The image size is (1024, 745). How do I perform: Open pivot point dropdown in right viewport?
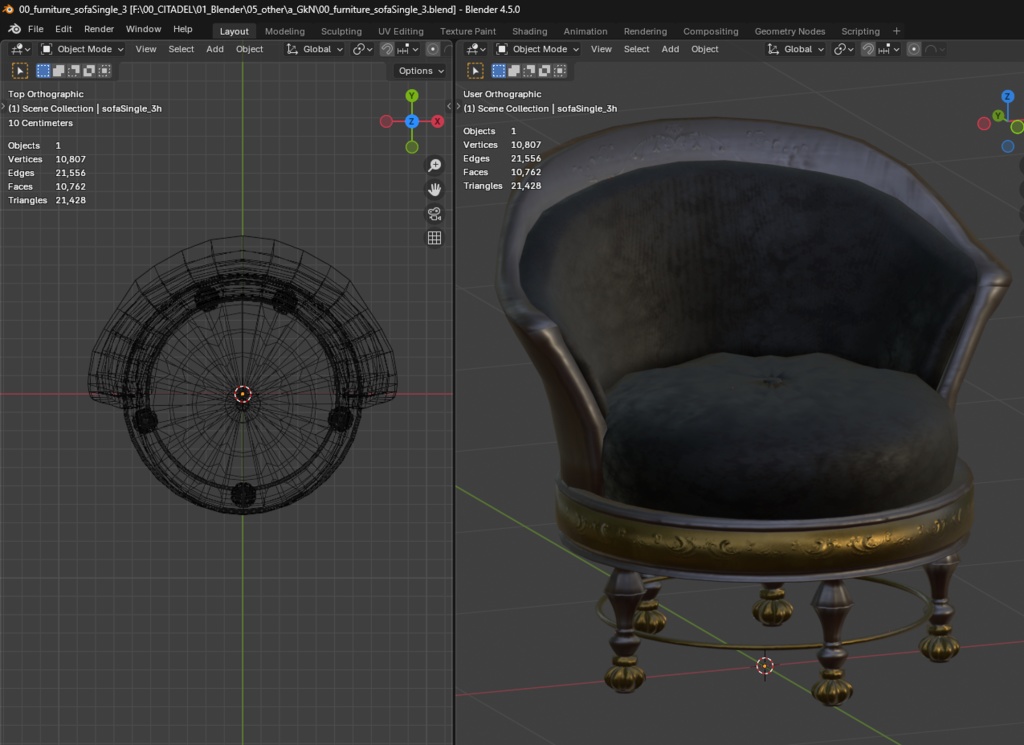tap(844, 49)
